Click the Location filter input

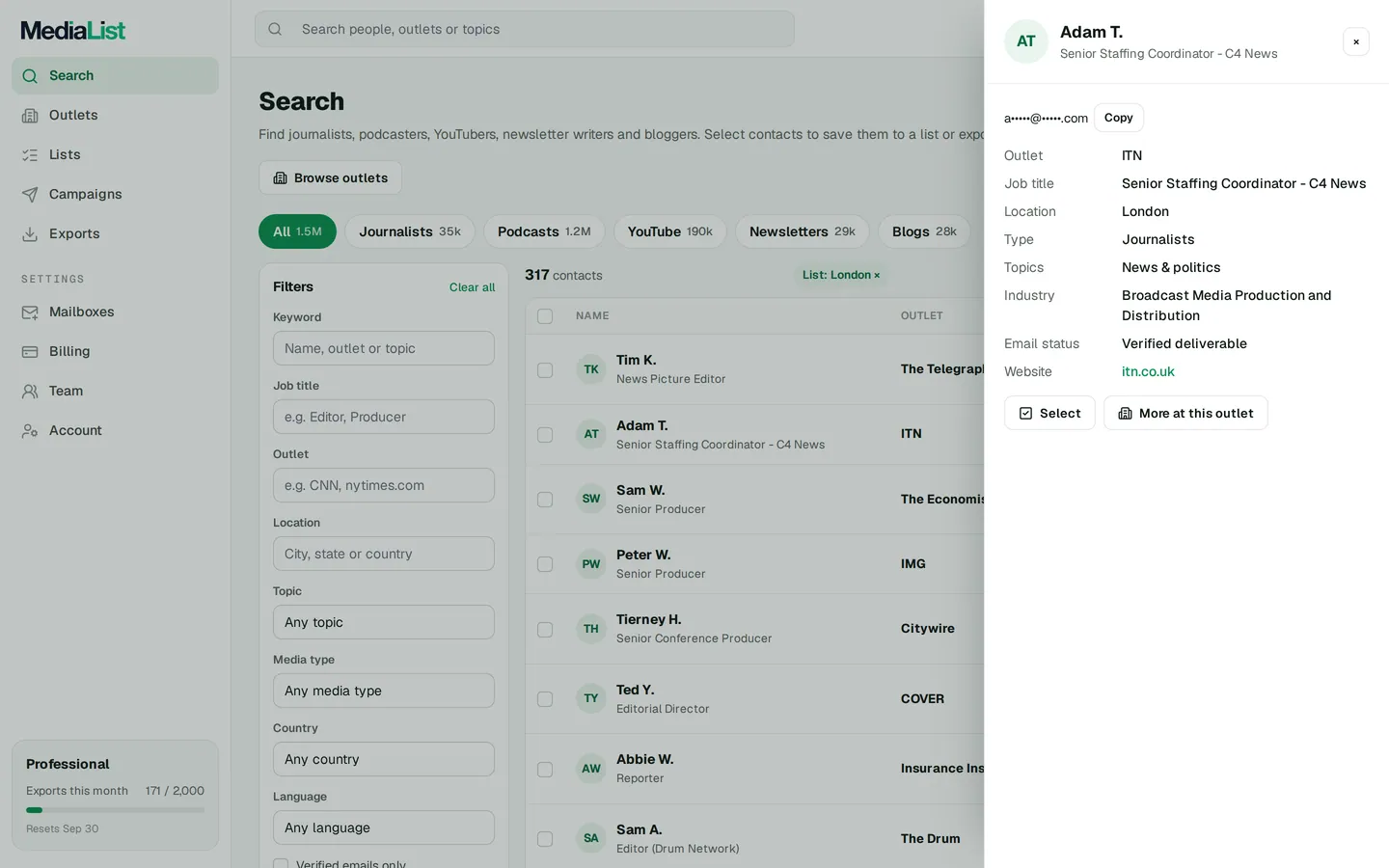click(x=384, y=554)
